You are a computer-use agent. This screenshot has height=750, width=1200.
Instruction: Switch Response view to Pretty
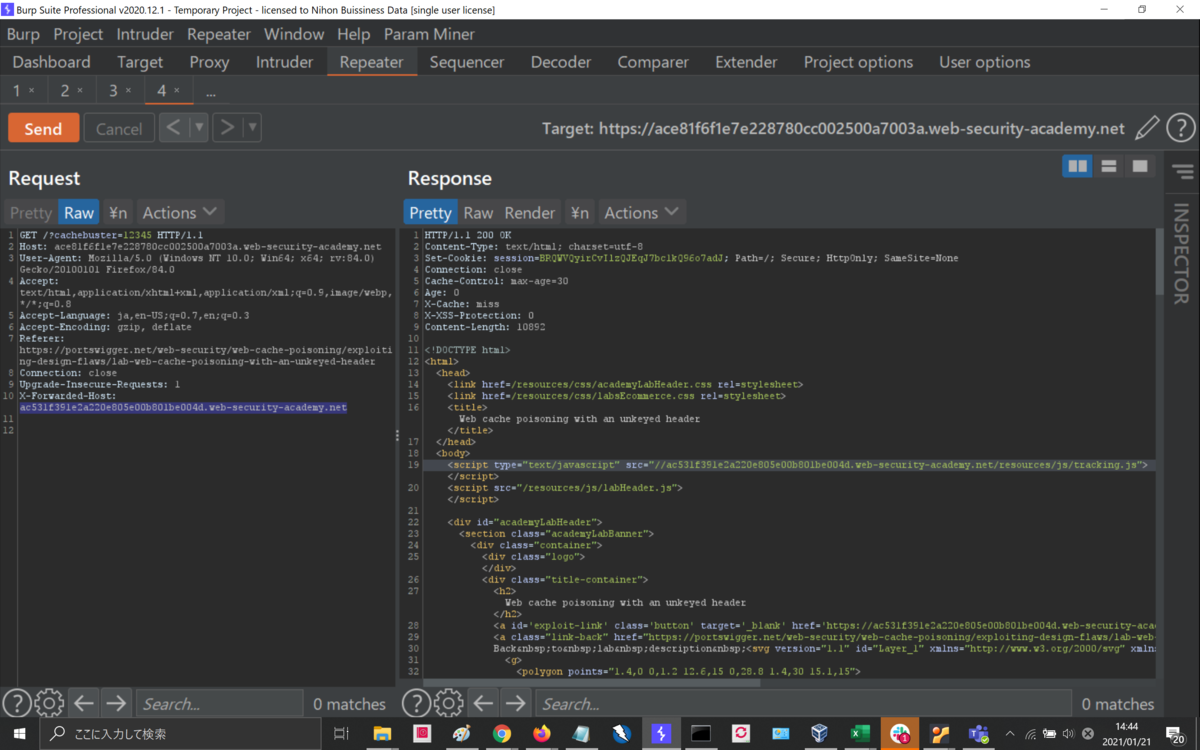[430, 212]
